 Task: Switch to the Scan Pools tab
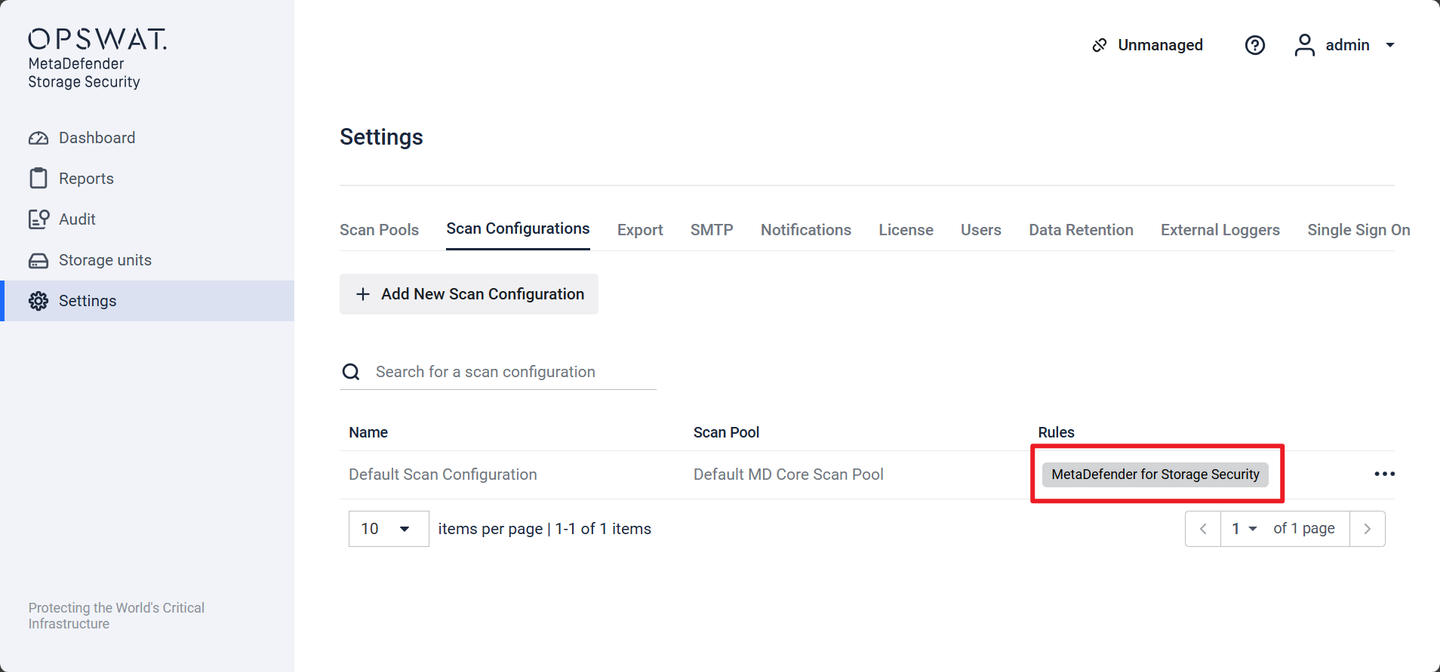coord(379,230)
